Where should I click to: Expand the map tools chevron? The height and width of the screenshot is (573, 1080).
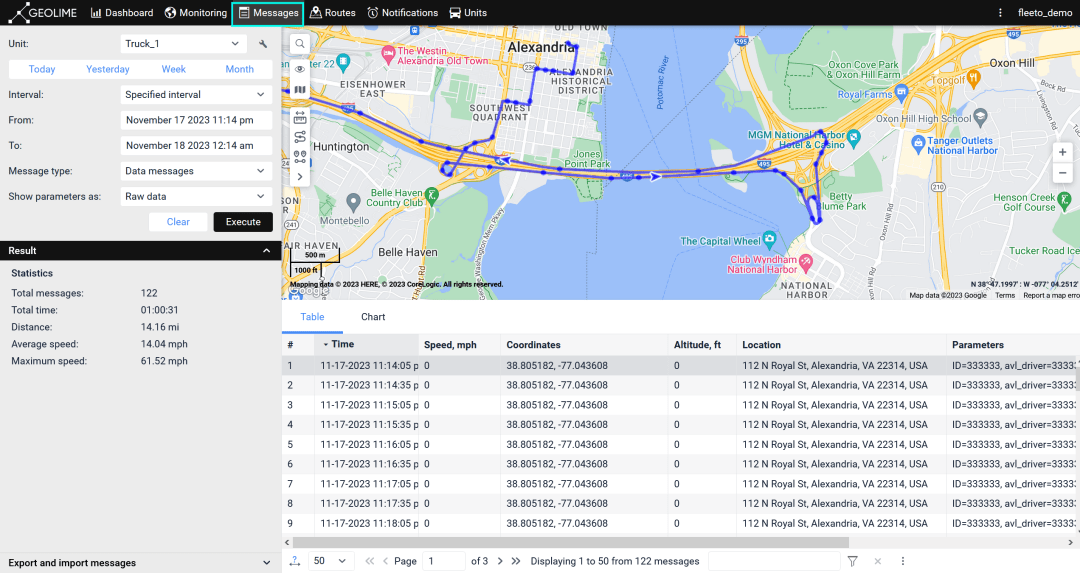click(300, 177)
